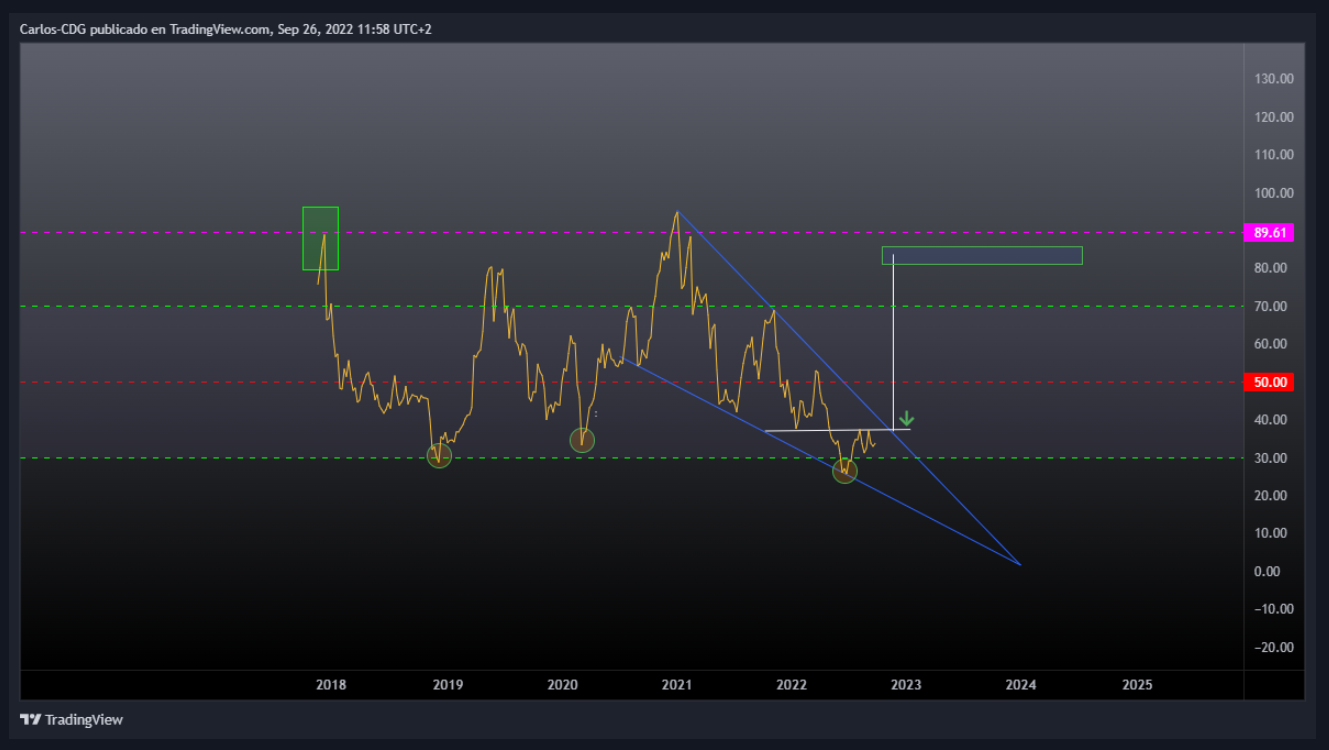Click the 2024 time axis label
This screenshot has width=1329, height=750.
1021,685
